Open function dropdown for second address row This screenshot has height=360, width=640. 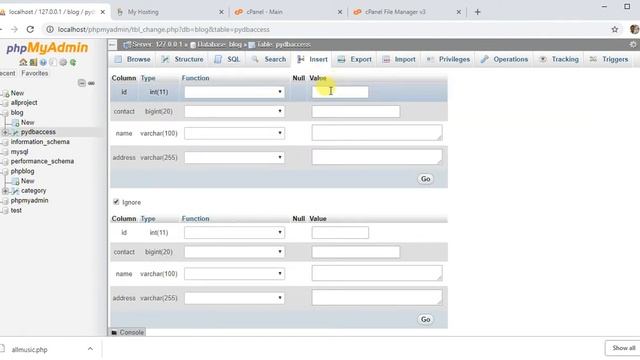[234, 298]
